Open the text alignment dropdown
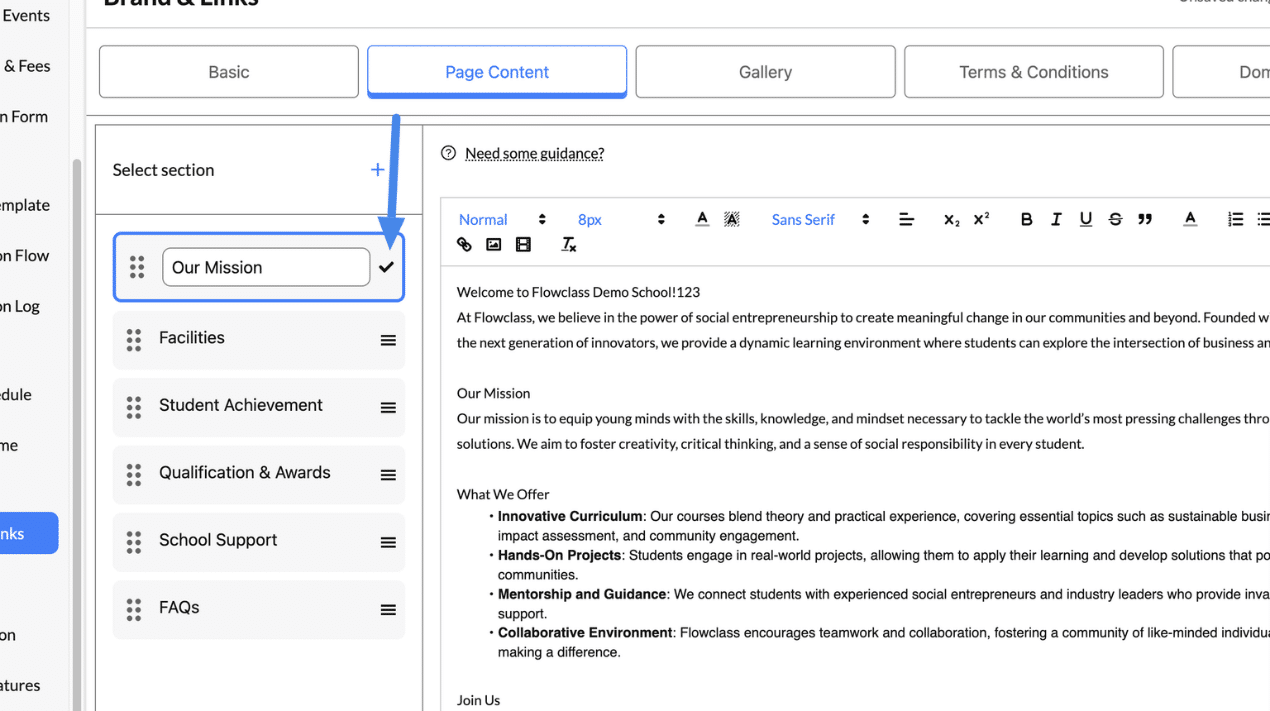The image size is (1270, 711). point(906,220)
